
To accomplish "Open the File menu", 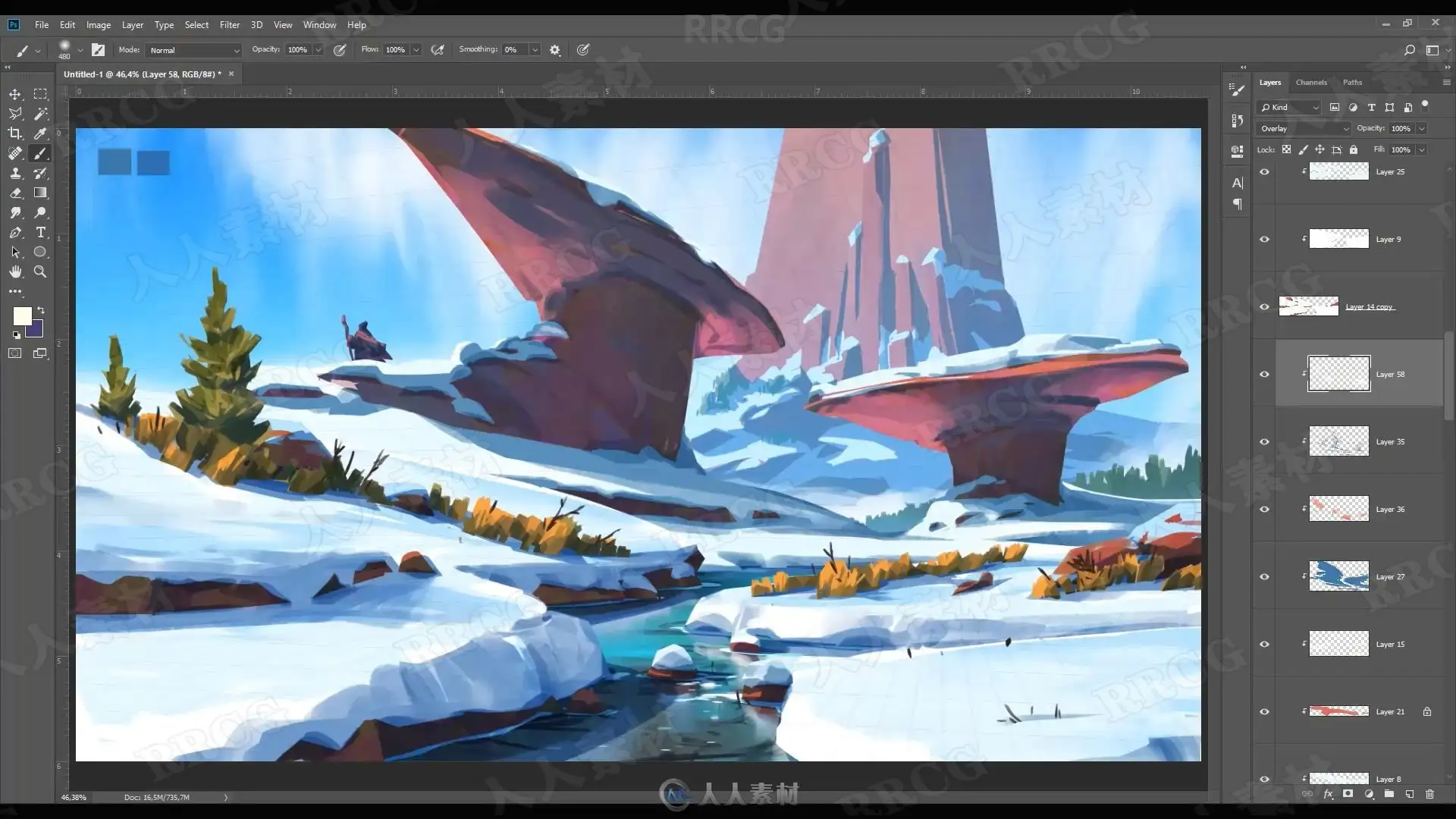I will pyautogui.click(x=42, y=25).
